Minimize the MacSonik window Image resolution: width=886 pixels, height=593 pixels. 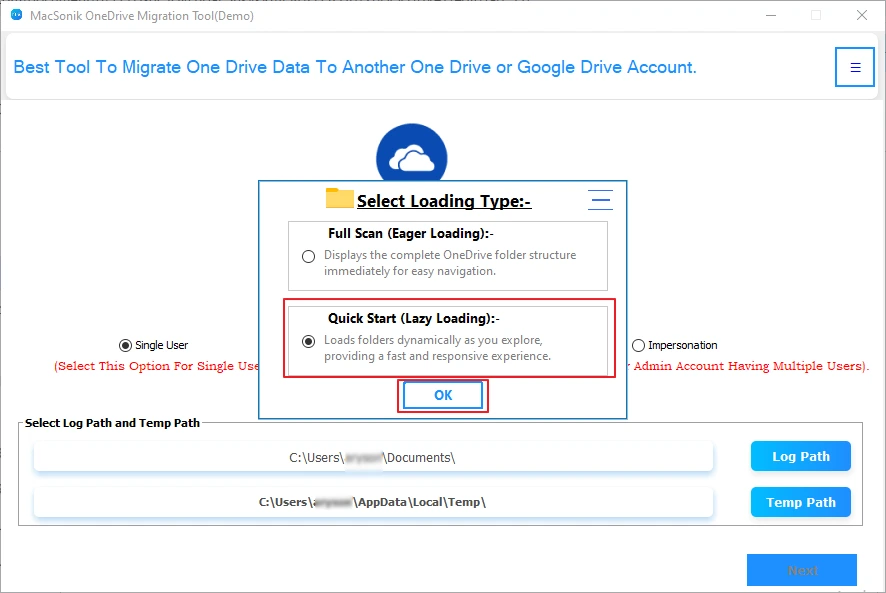[x=771, y=15]
